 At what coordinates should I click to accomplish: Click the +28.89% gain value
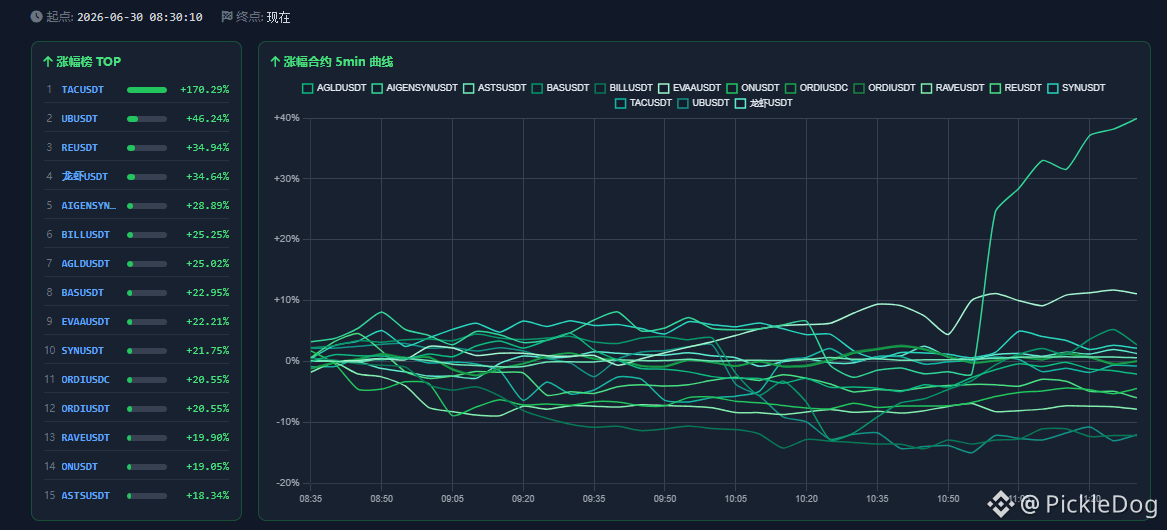click(208, 205)
